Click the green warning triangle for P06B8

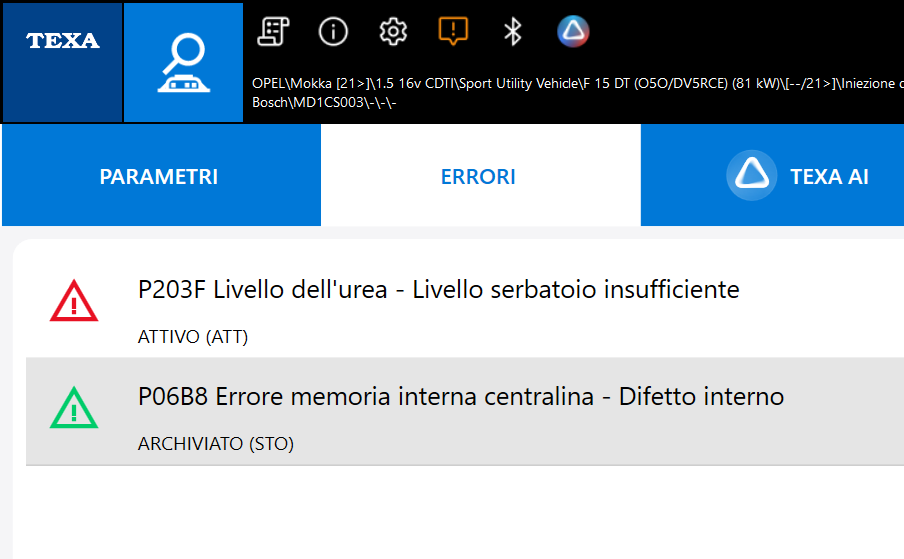74,409
